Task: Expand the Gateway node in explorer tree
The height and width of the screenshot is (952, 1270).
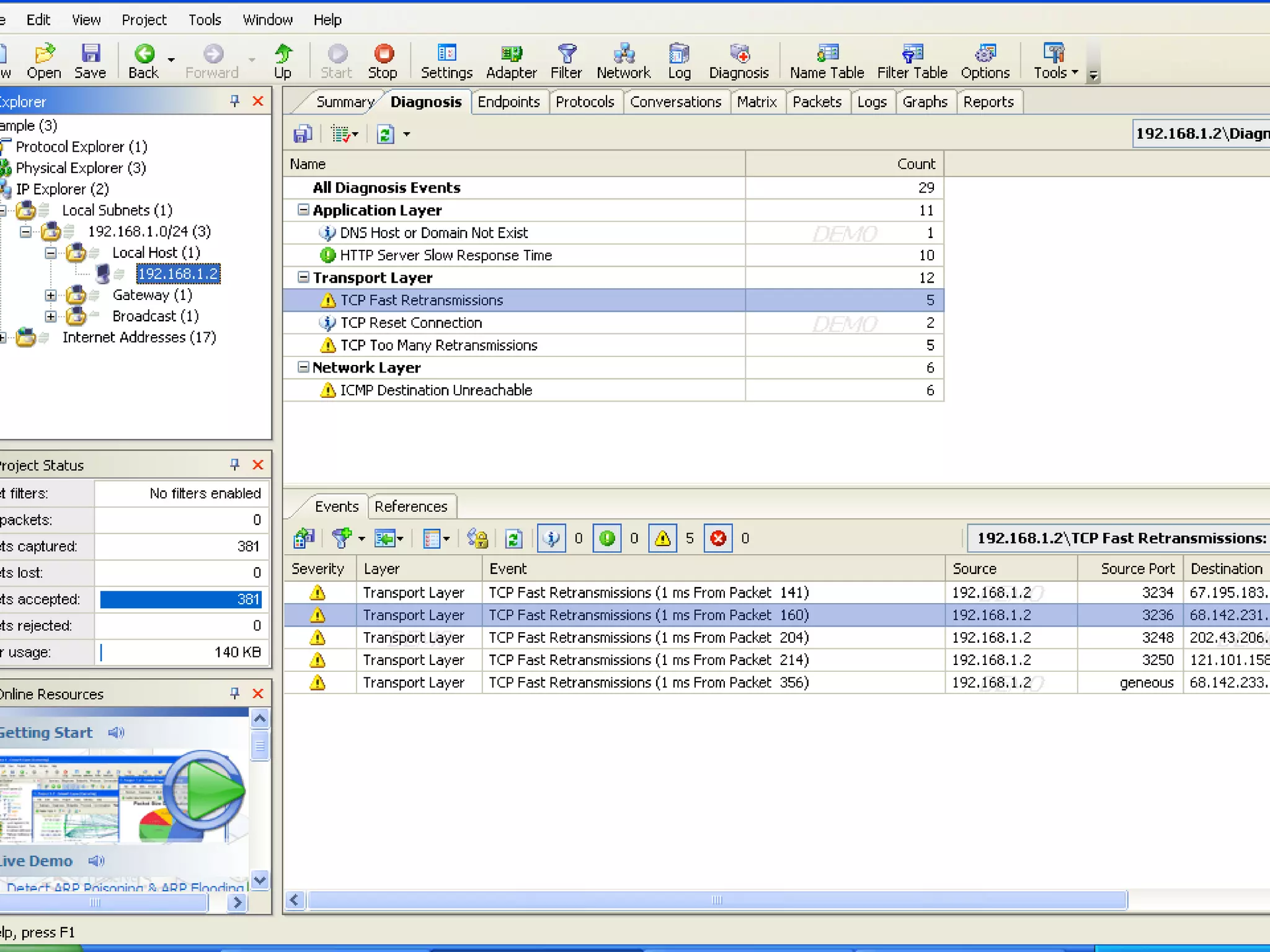Action: click(x=51, y=295)
